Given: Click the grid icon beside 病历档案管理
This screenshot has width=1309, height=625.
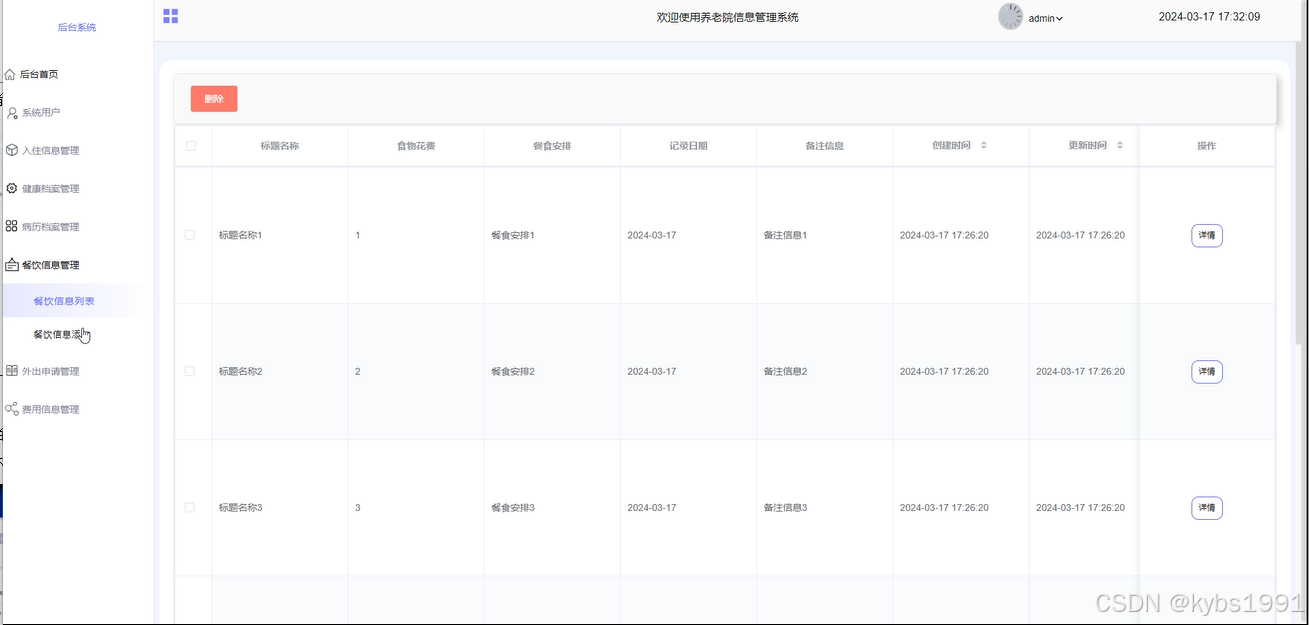Looking at the screenshot, I should [12, 226].
